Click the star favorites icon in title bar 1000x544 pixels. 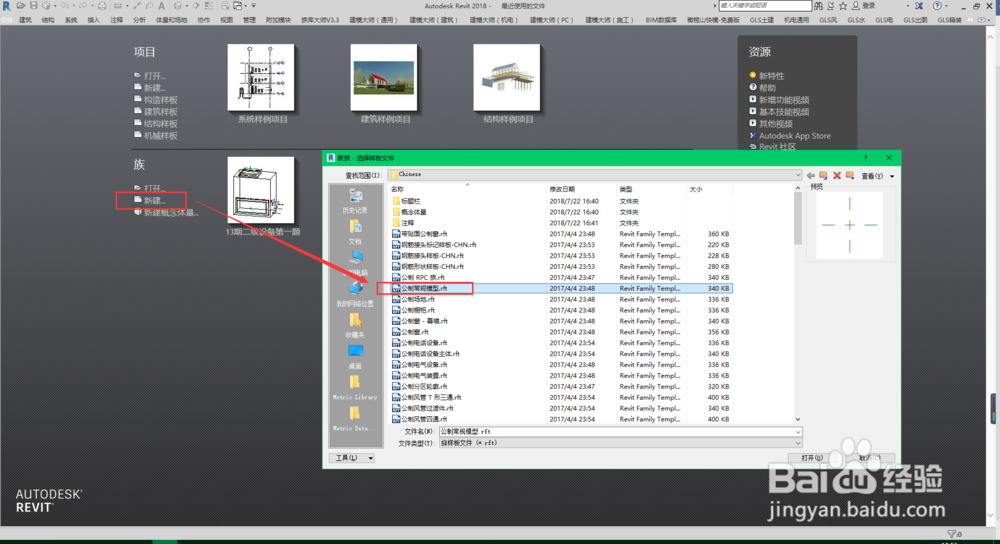click(842, 6)
